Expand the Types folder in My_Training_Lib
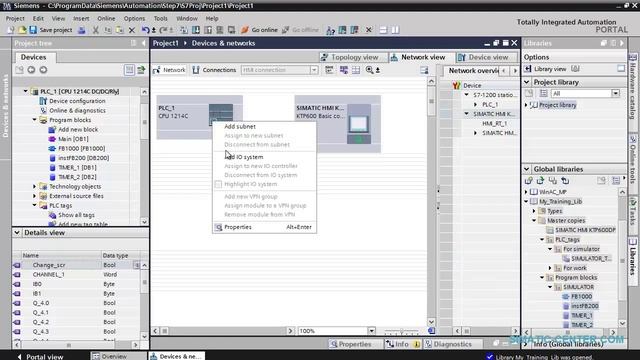Screen dimensions: 640x360 [x=534, y=211]
